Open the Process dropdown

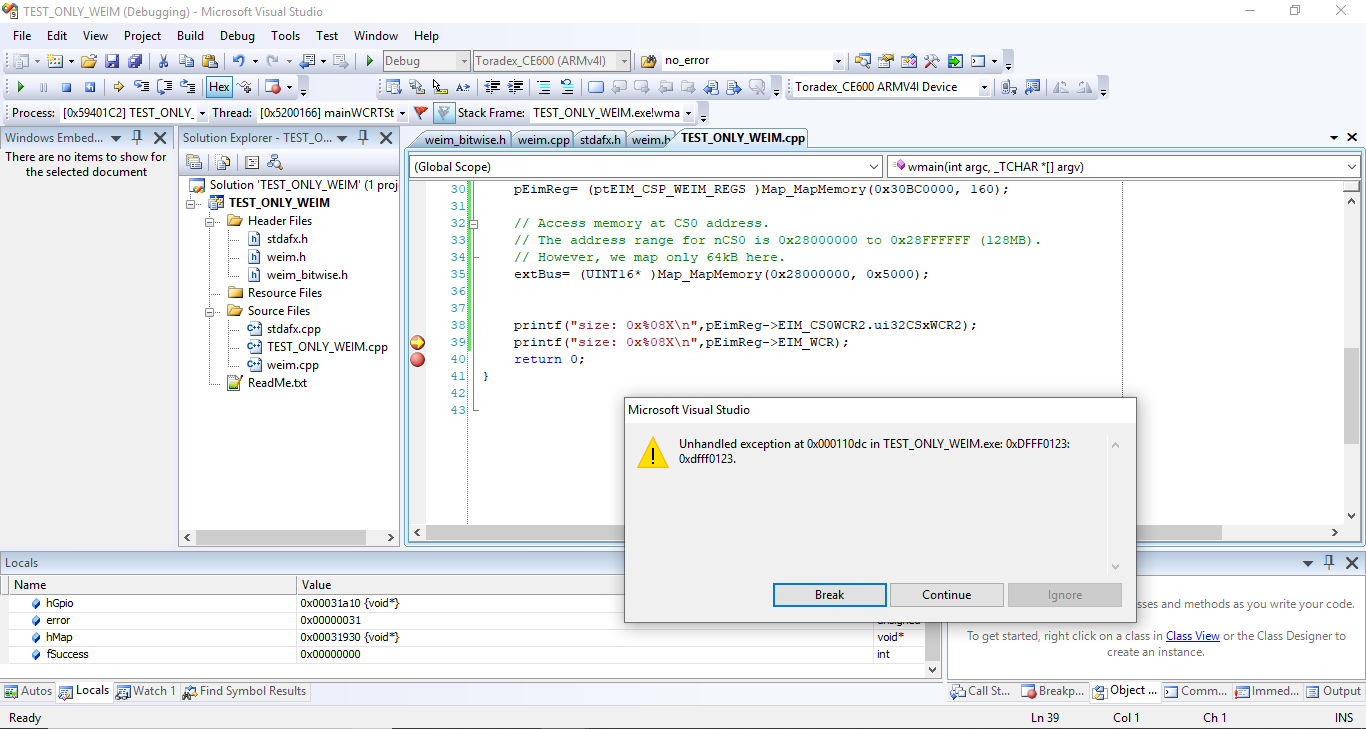(202, 113)
